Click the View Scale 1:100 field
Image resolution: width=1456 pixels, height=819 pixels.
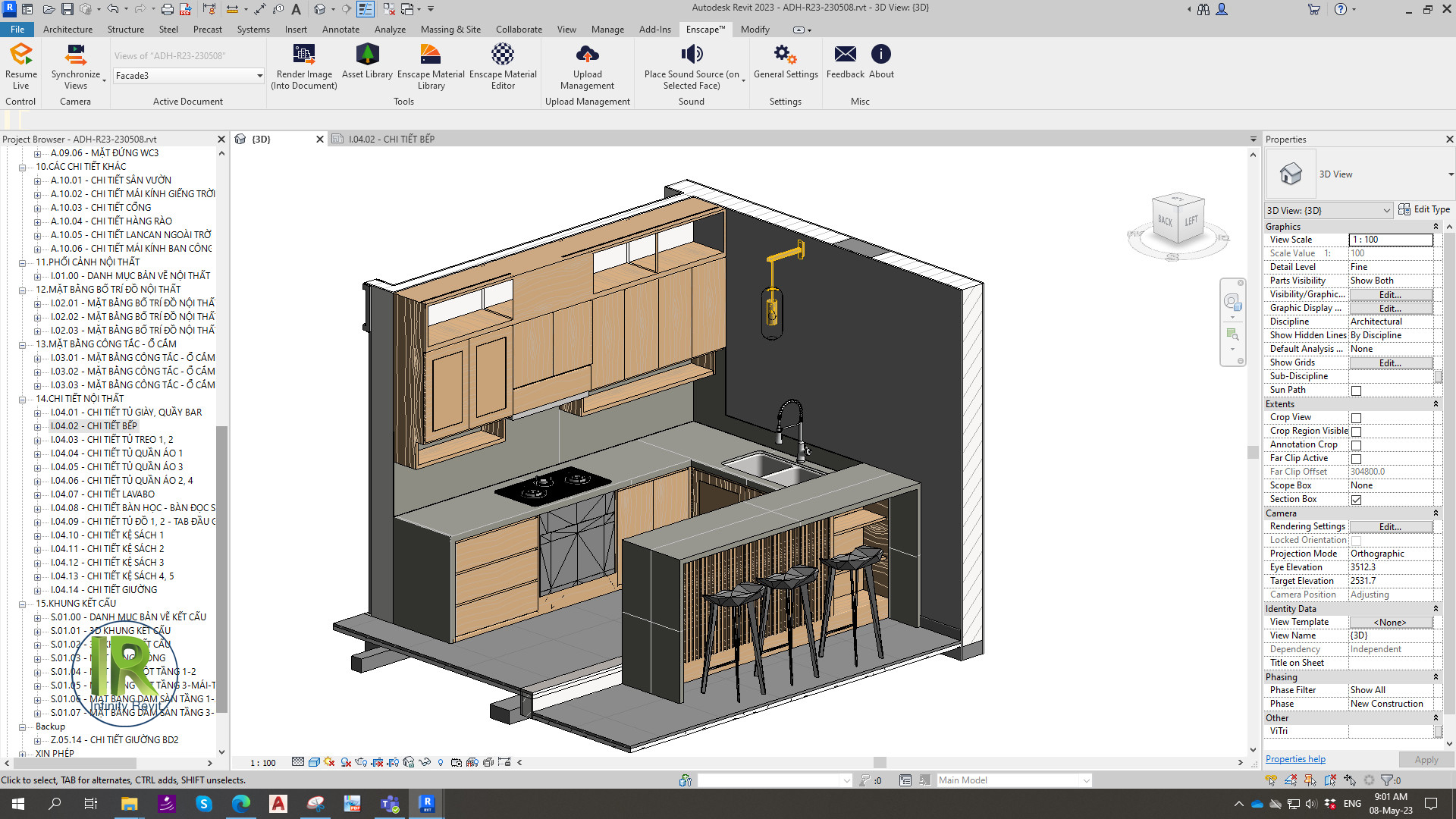point(1390,240)
